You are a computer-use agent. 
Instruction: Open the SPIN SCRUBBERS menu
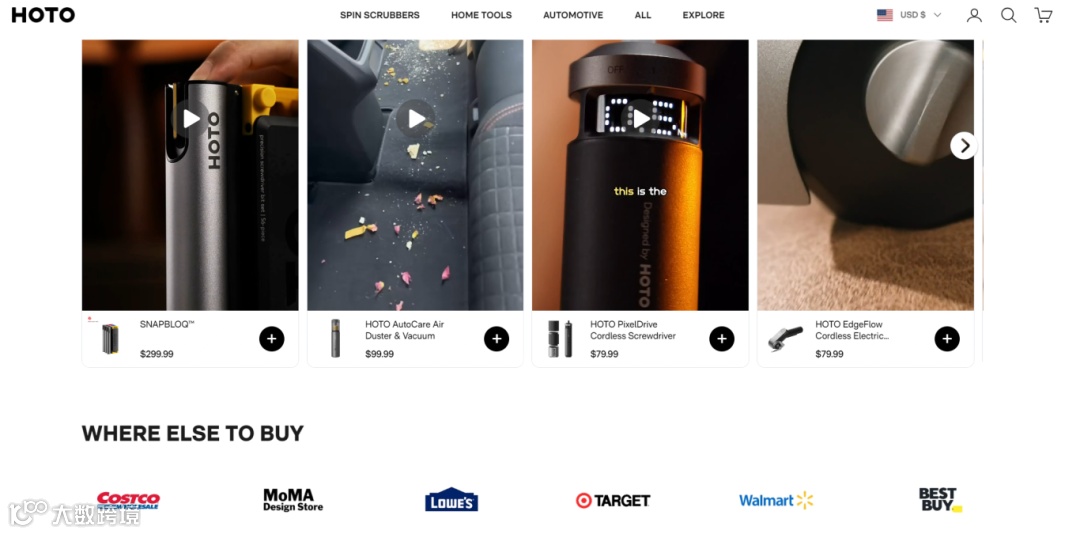click(380, 15)
